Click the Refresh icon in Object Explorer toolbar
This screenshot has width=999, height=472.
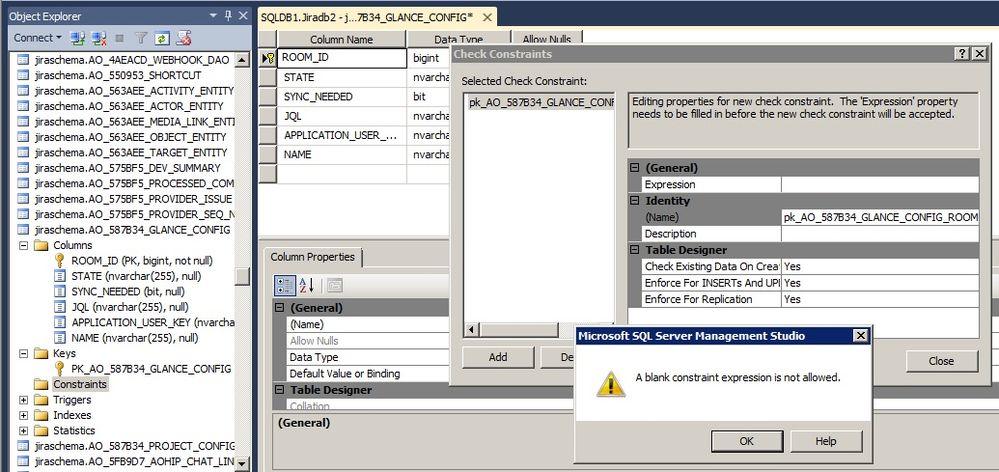162,38
